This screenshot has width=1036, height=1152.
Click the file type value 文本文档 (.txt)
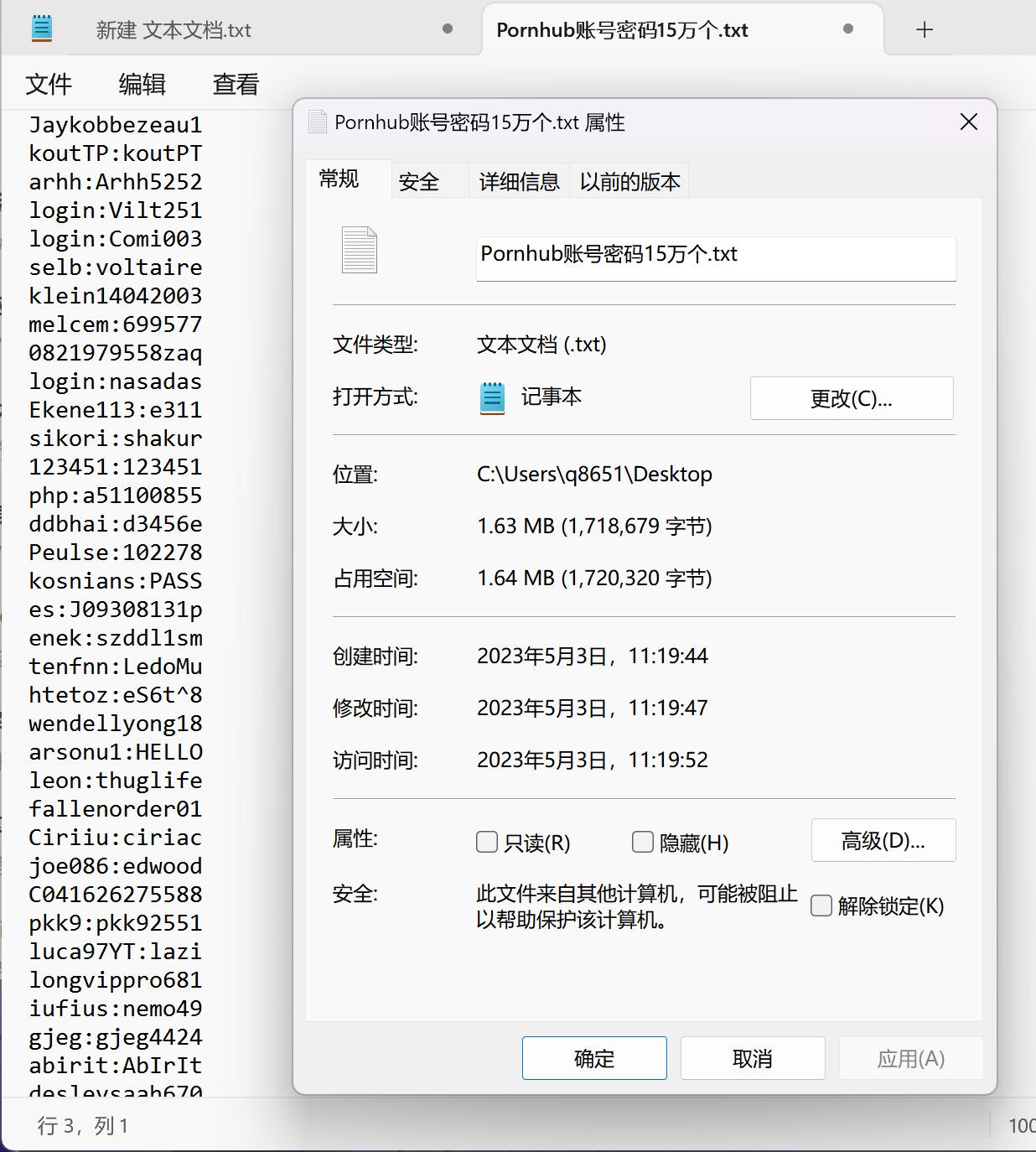541,345
